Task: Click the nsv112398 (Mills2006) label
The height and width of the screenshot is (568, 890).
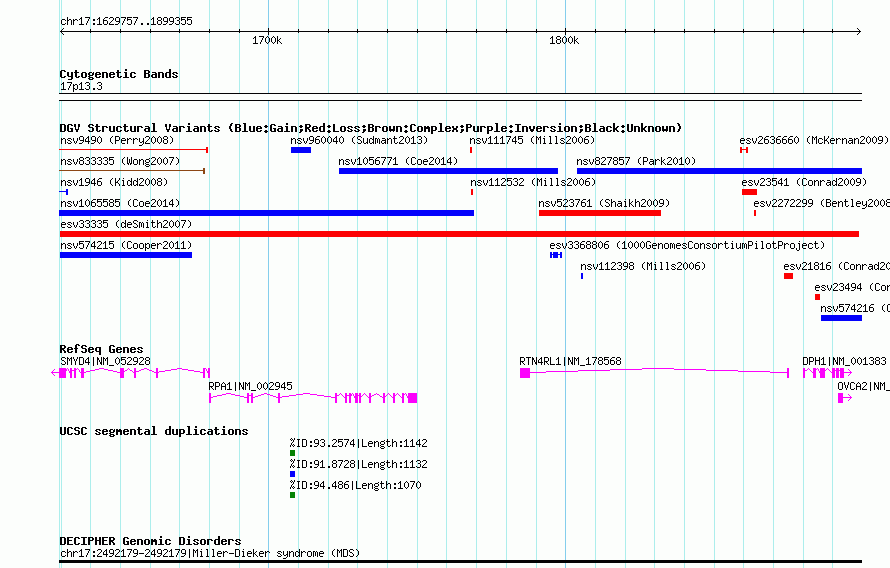Action: point(643,266)
